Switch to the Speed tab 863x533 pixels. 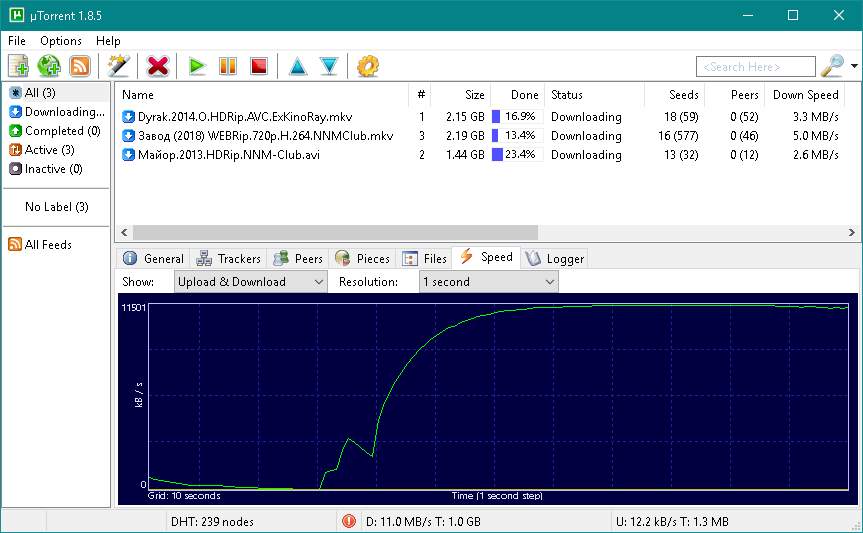(487, 257)
